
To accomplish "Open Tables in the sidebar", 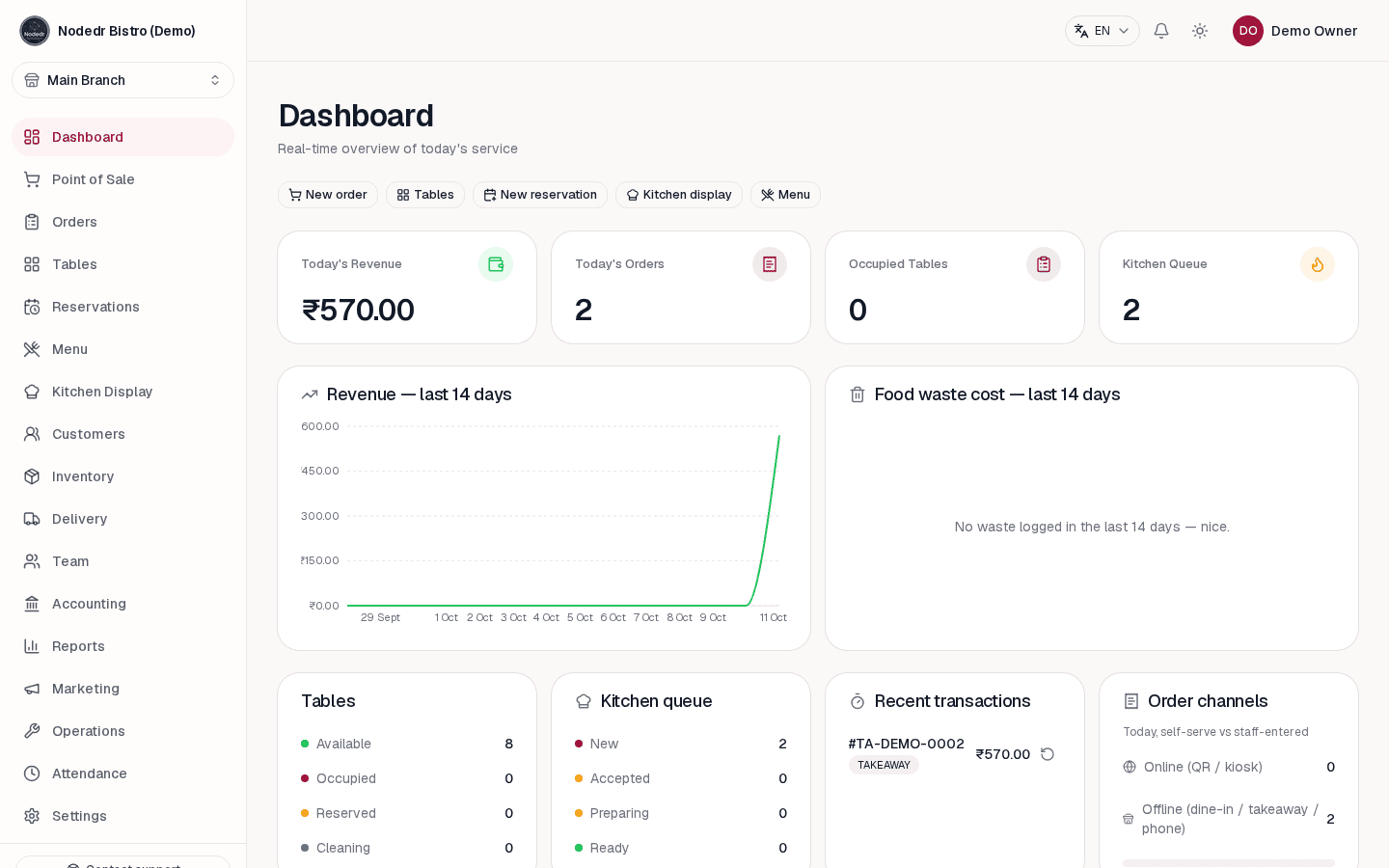I will tap(123, 264).
